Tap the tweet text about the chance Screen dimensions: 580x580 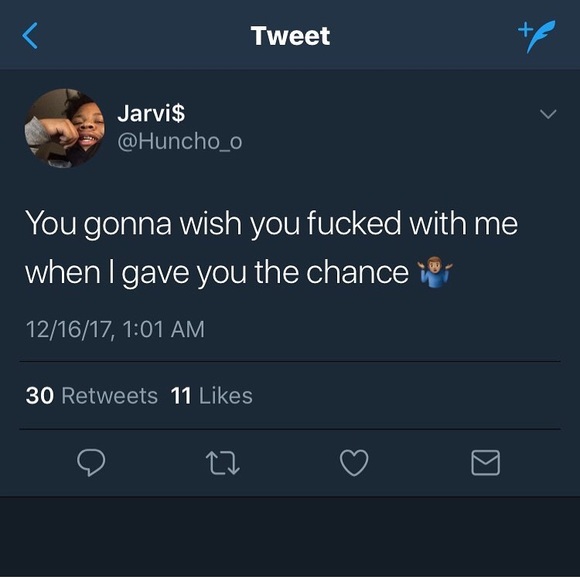click(x=272, y=248)
